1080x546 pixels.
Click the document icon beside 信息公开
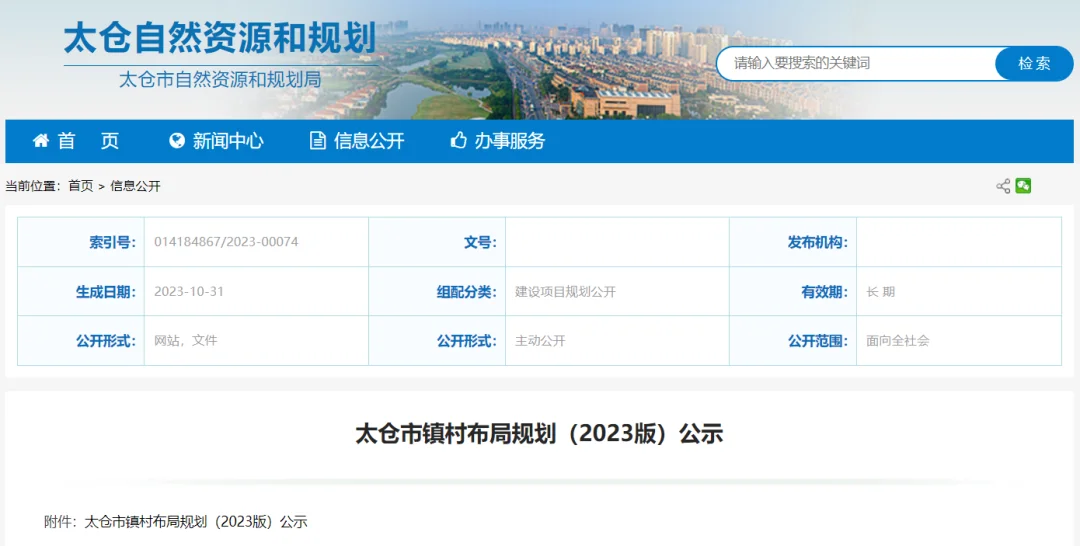tap(318, 140)
